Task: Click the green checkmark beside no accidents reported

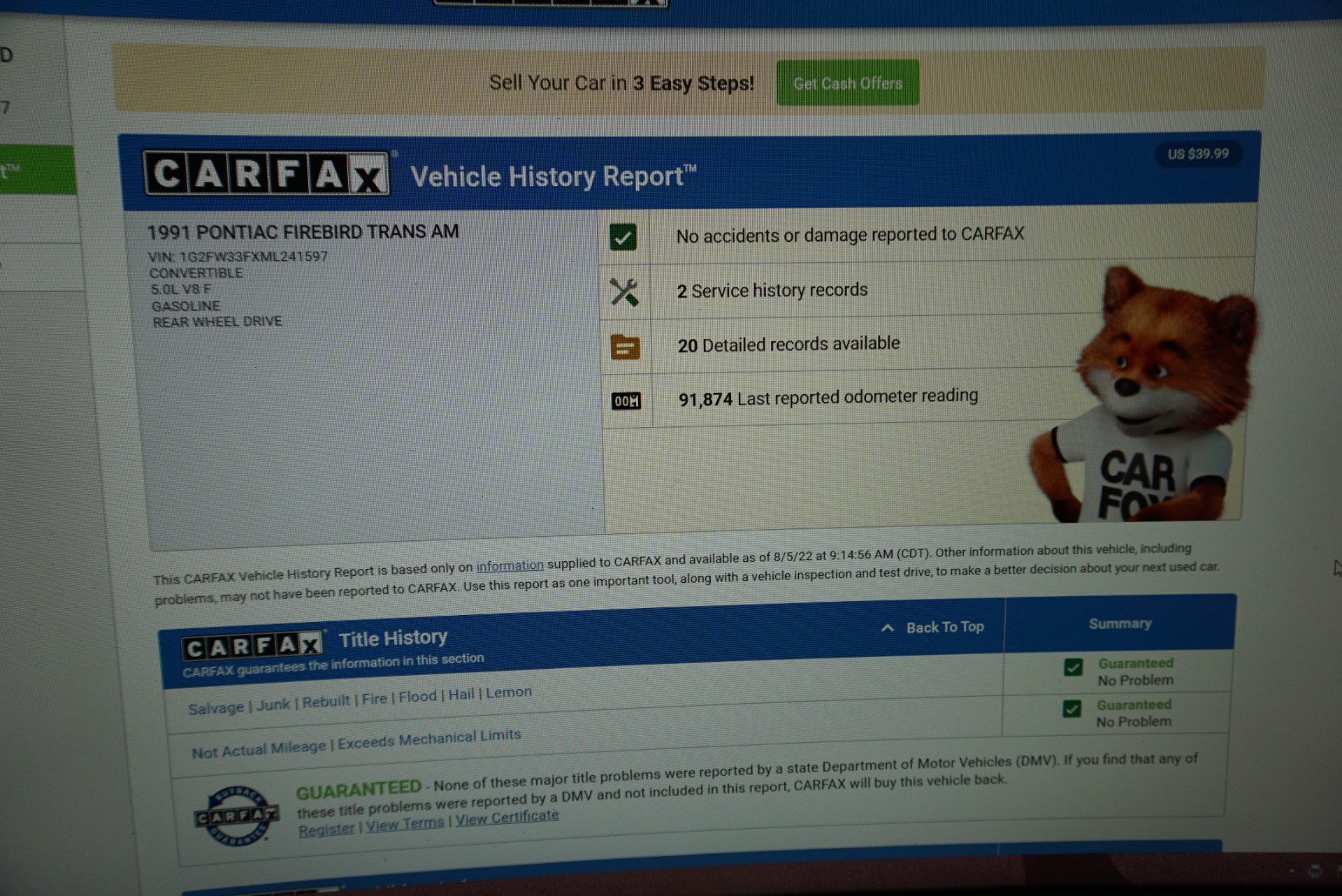Action: [x=623, y=237]
